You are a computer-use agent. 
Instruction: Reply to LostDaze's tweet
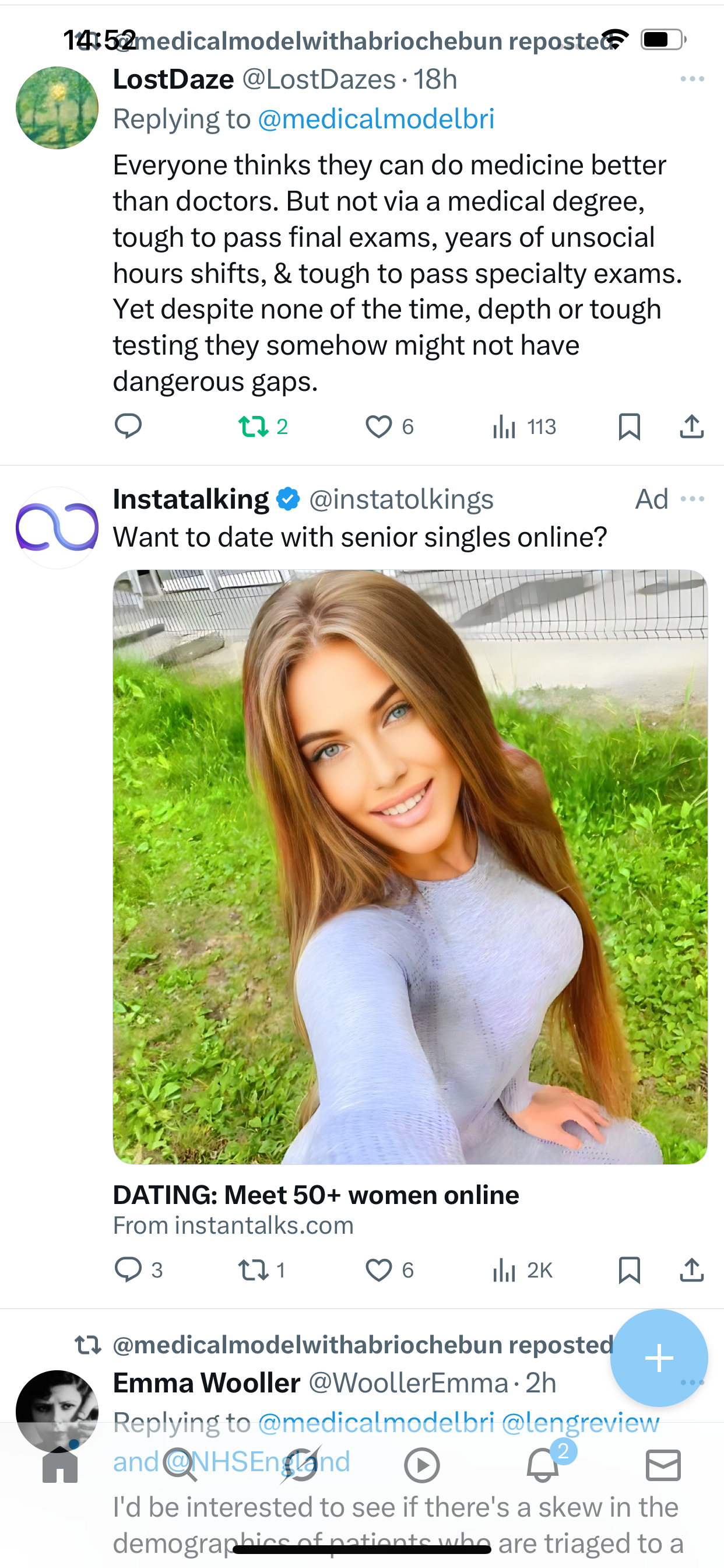pyautogui.click(x=128, y=426)
